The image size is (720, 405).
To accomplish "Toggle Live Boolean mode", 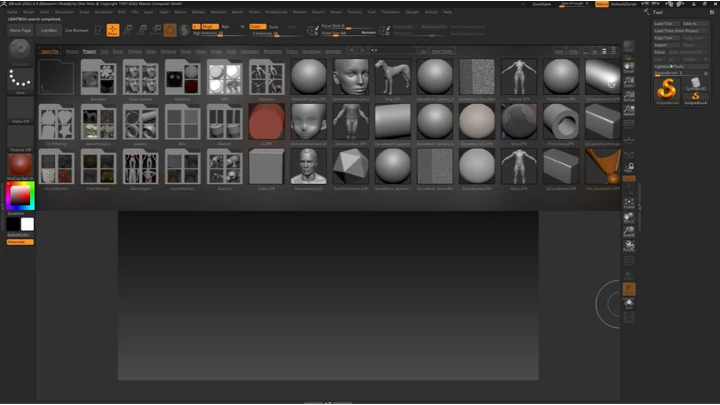I will click(x=76, y=30).
